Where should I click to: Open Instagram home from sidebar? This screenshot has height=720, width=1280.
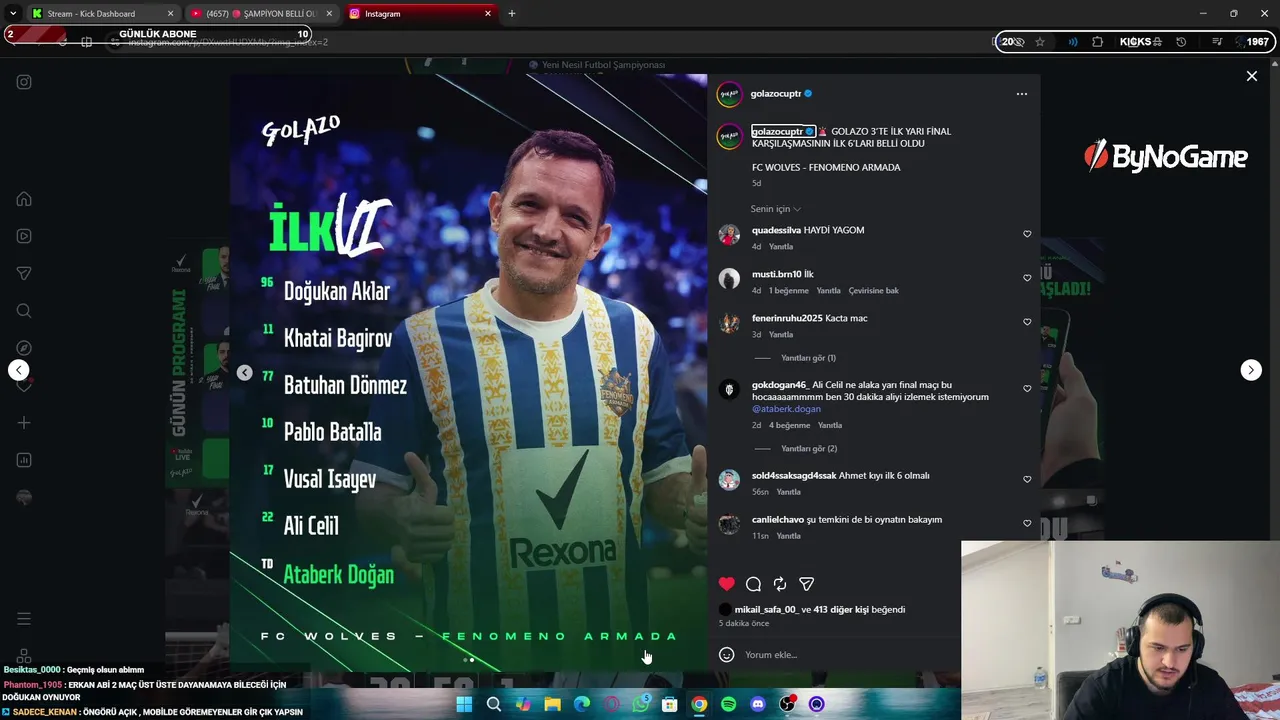(x=24, y=199)
